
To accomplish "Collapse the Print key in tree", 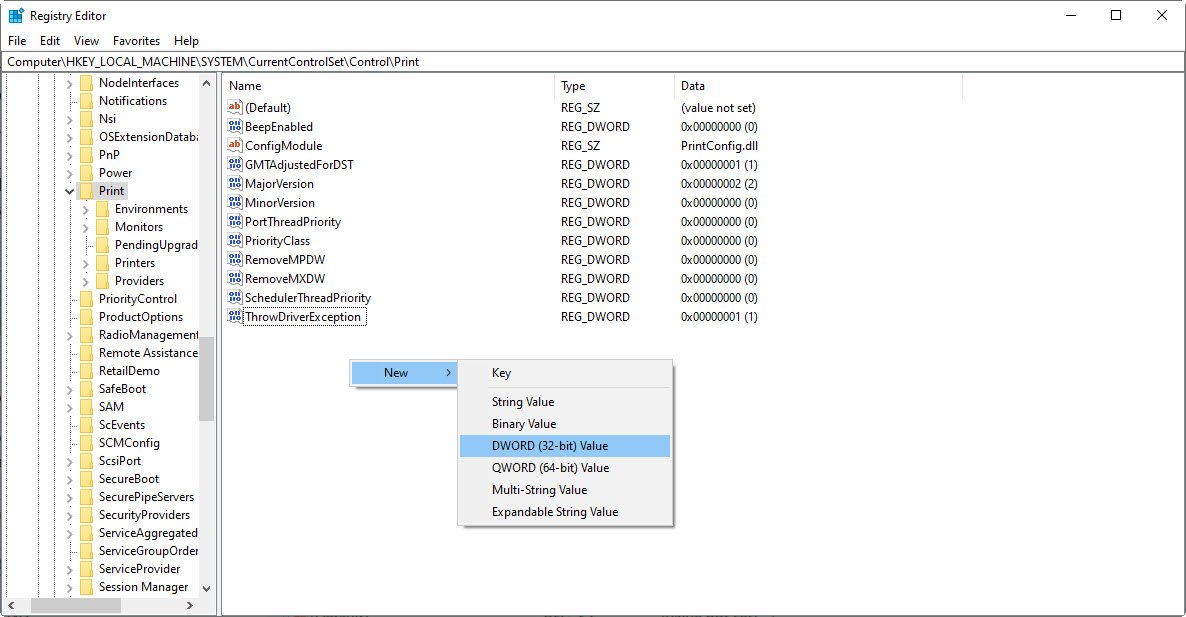I will (70, 191).
